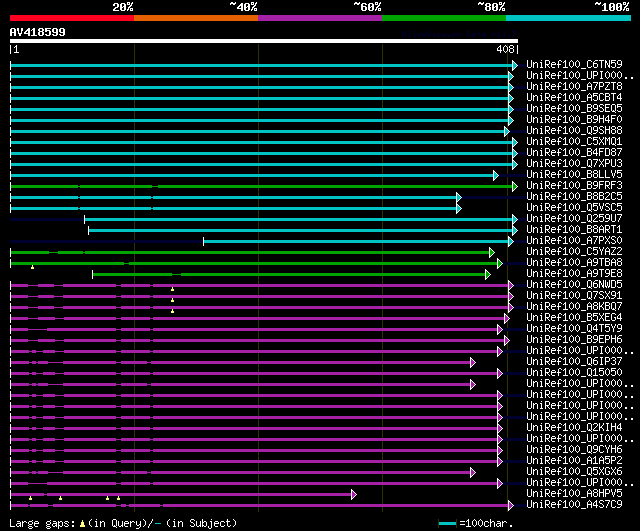640x531 pixels.
Task: Select the UniRef100_Q259U7 label
Action: [574, 219]
